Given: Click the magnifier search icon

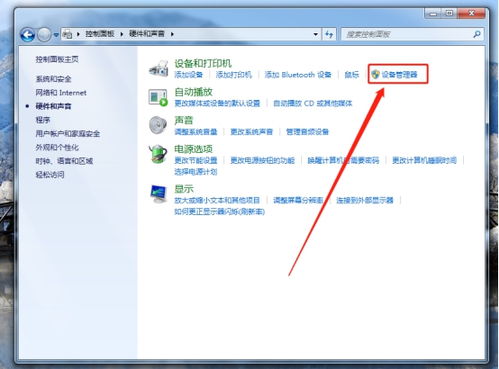Looking at the screenshot, I should 477,34.
